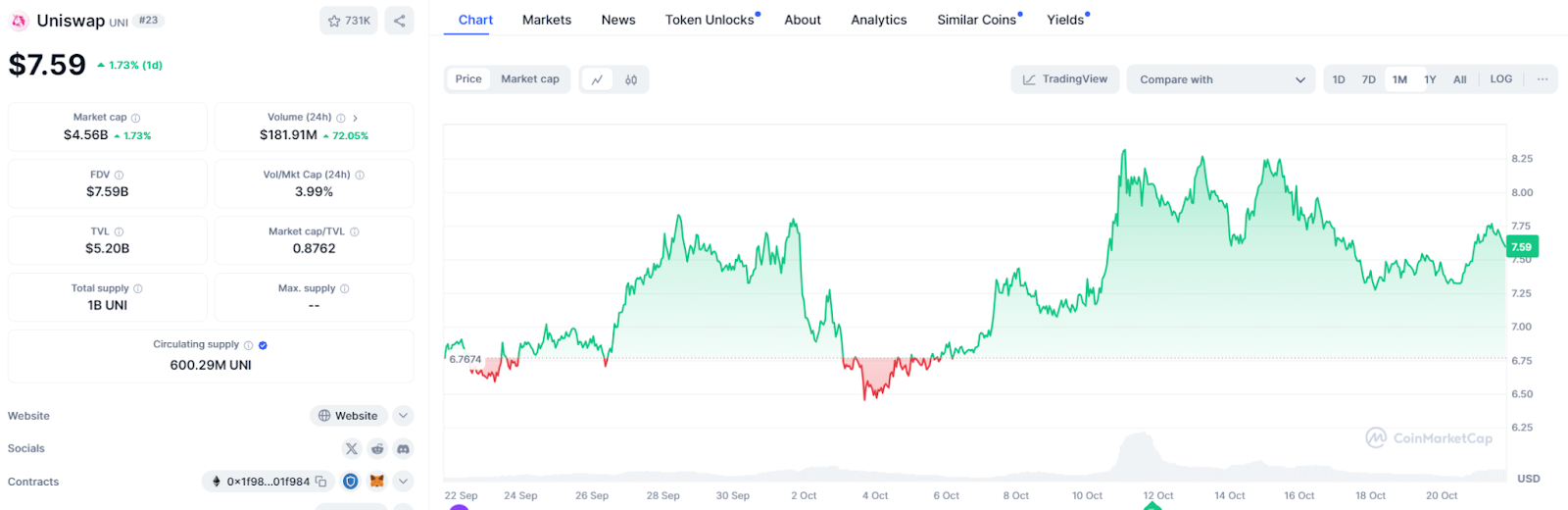Open Volume (24h) info icon
Image resolution: width=1568 pixels, height=510 pixels.
click(340, 118)
